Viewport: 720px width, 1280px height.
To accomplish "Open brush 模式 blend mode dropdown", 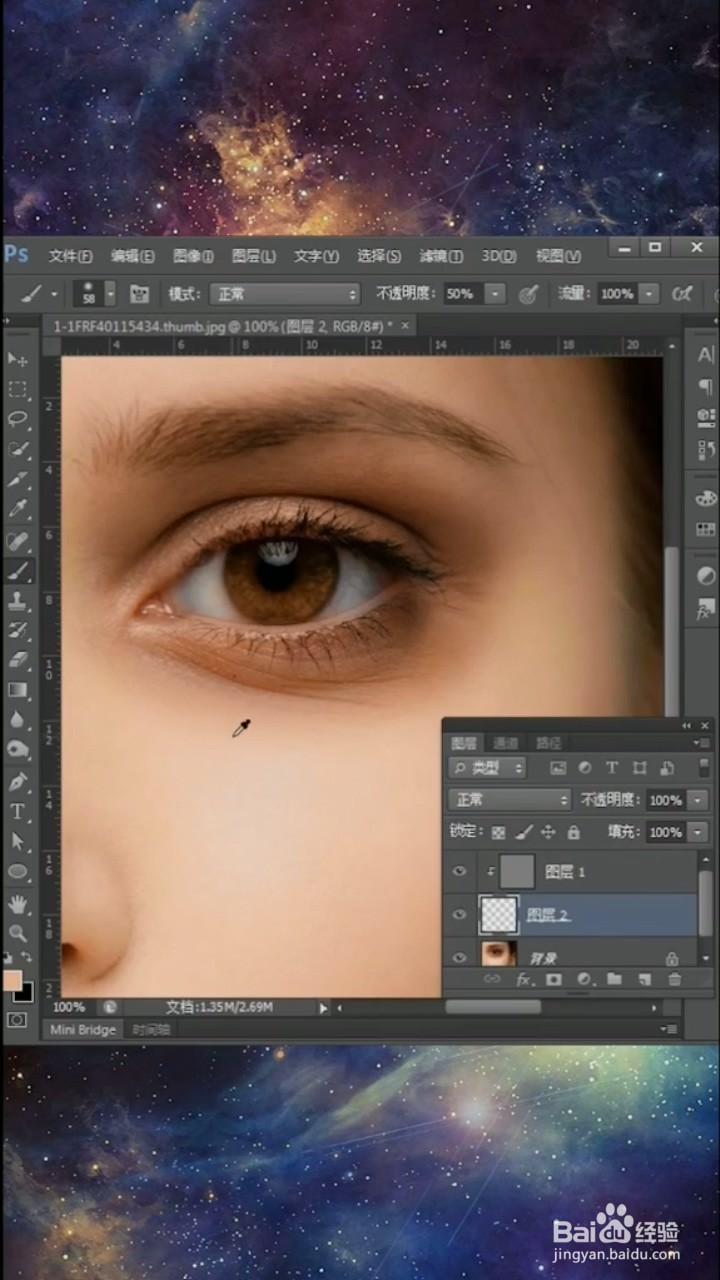I will tap(285, 294).
